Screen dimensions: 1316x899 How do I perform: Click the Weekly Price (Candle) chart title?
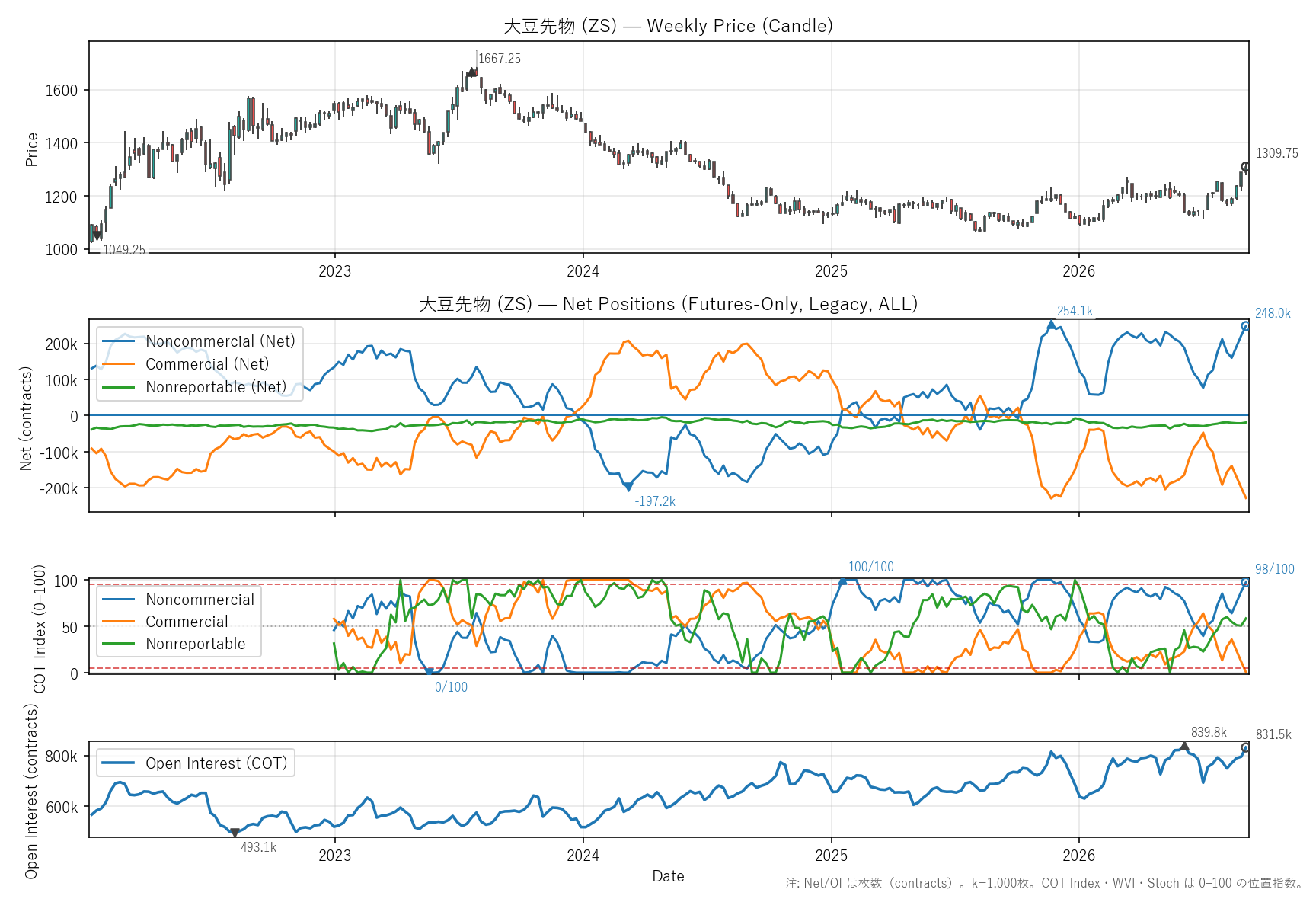point(668,26)
